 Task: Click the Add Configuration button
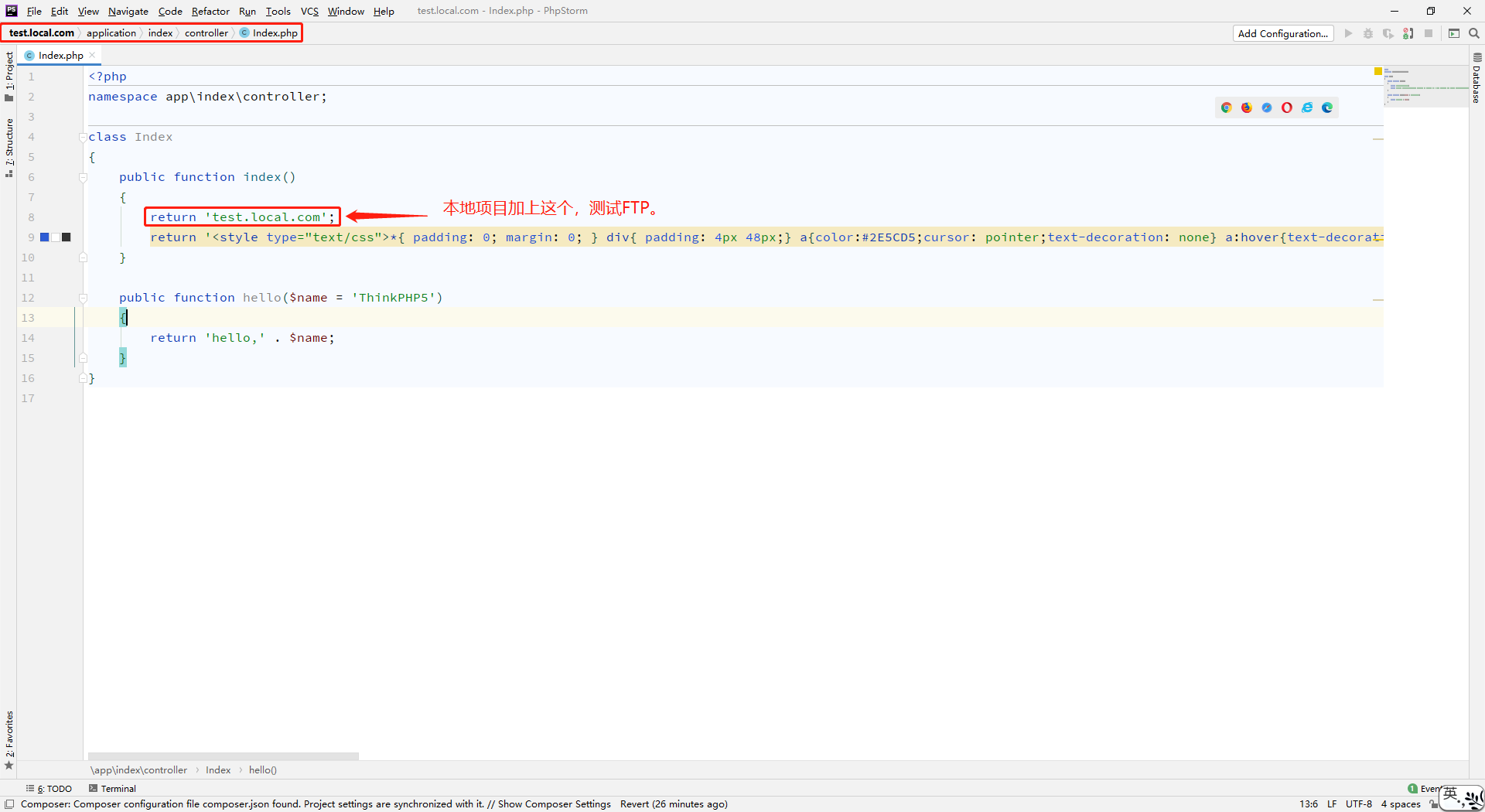pyautogui.click(x=1283, y=33)
